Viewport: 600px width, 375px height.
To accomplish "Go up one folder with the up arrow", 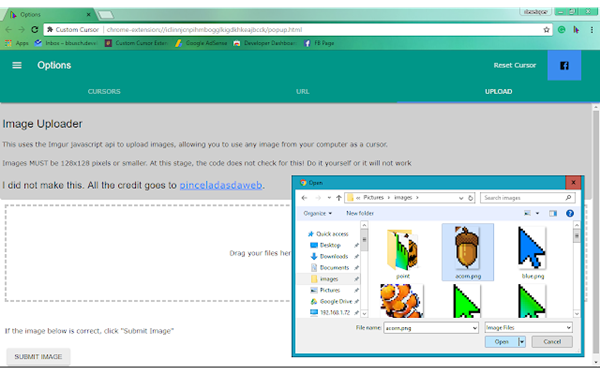I will pyautogui.click(x=339, y=198).
